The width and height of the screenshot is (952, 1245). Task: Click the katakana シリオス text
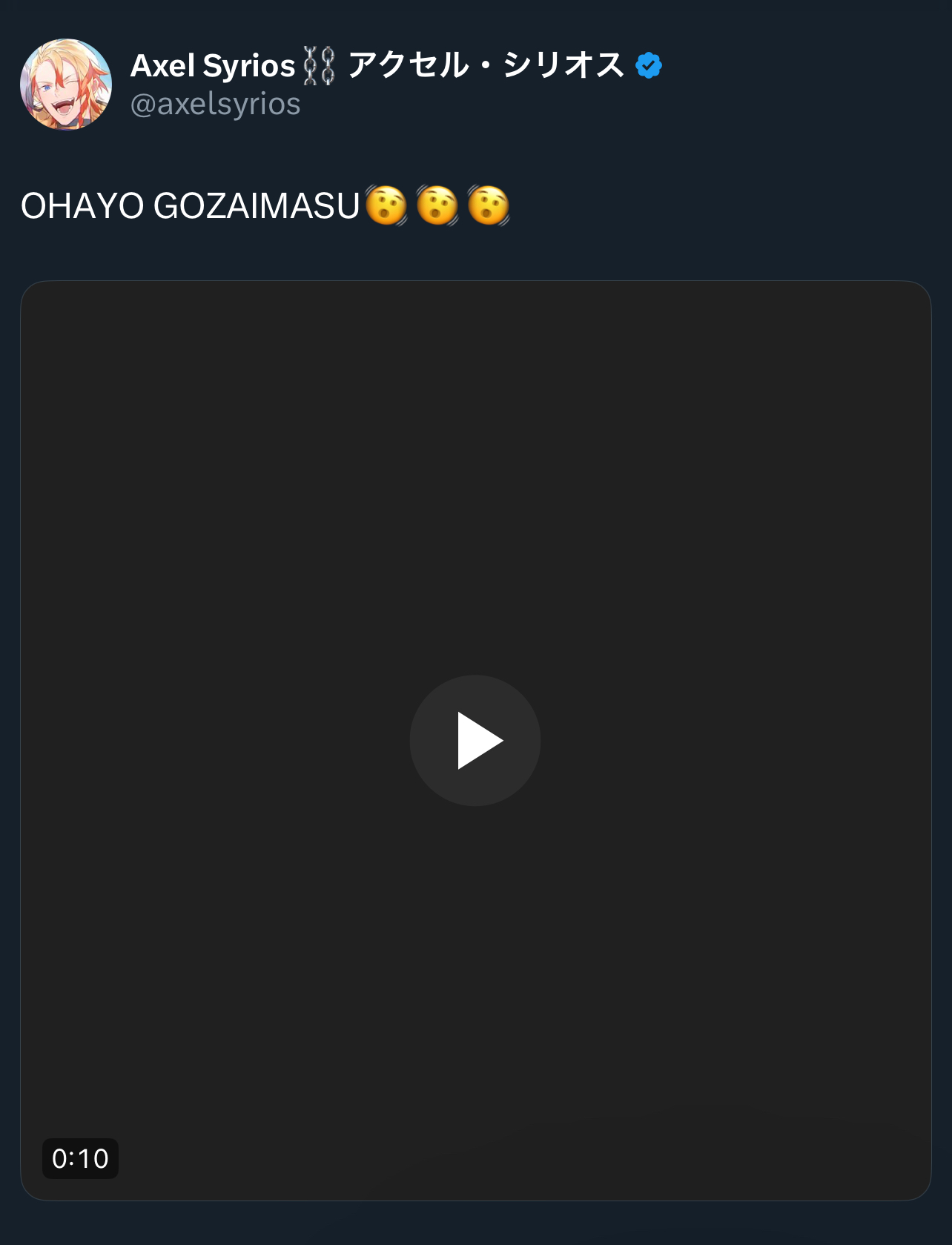pos(563,65)
